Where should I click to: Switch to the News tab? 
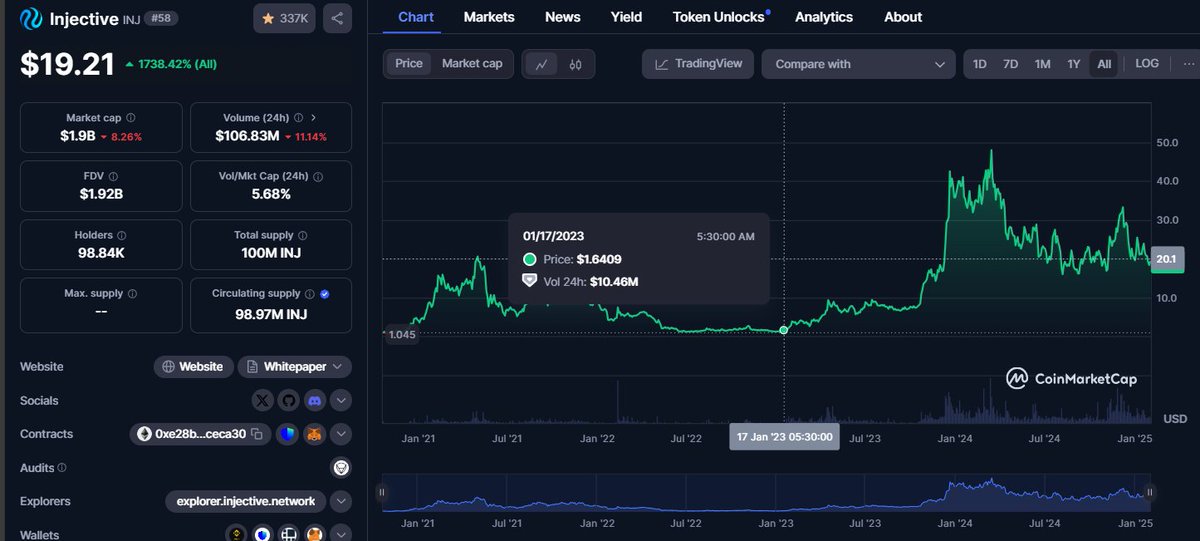pos(563,17)
